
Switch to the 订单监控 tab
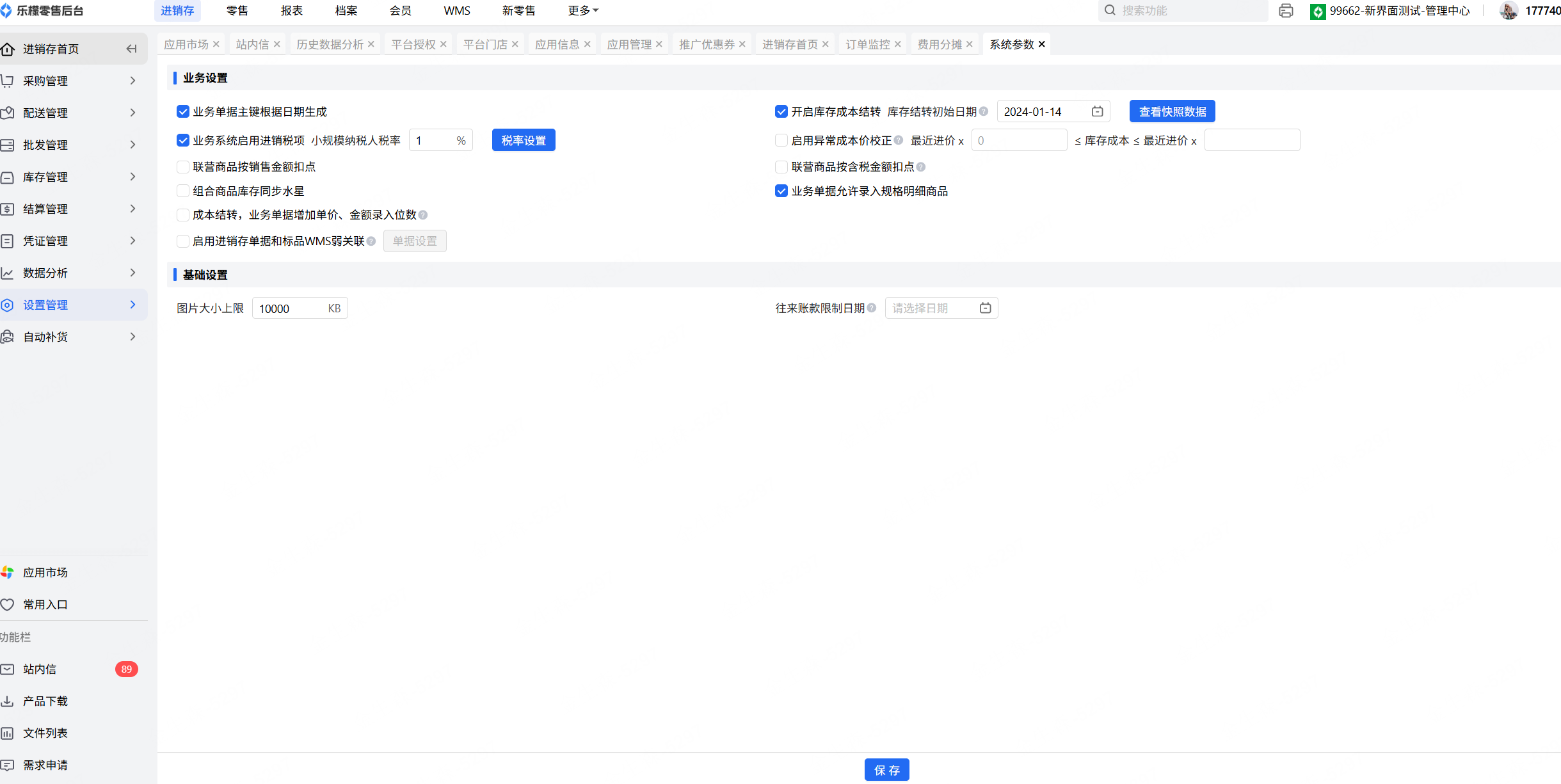[x=867, y=44]
